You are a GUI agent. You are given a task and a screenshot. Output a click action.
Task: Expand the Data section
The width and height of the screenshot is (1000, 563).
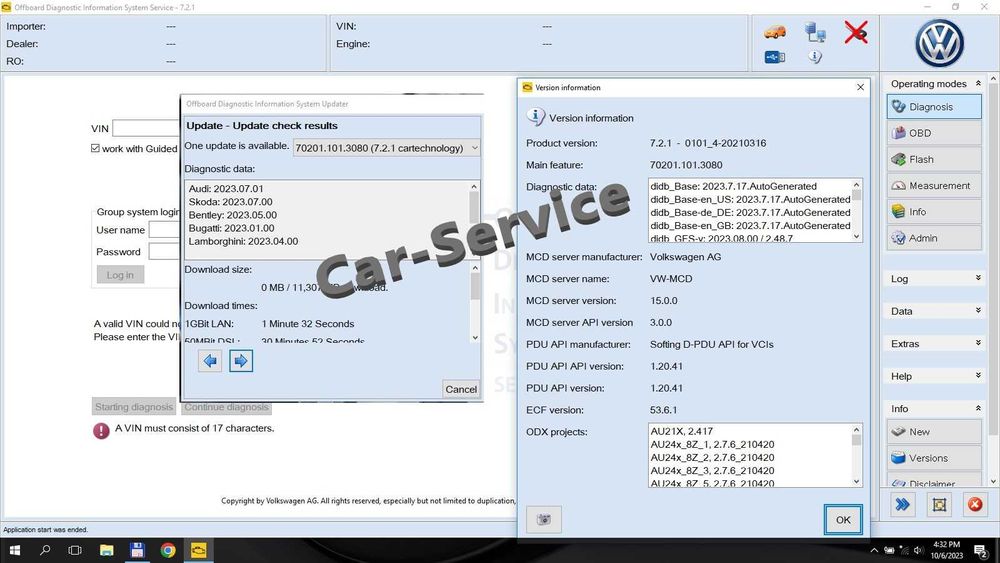[x=978, y=311]
